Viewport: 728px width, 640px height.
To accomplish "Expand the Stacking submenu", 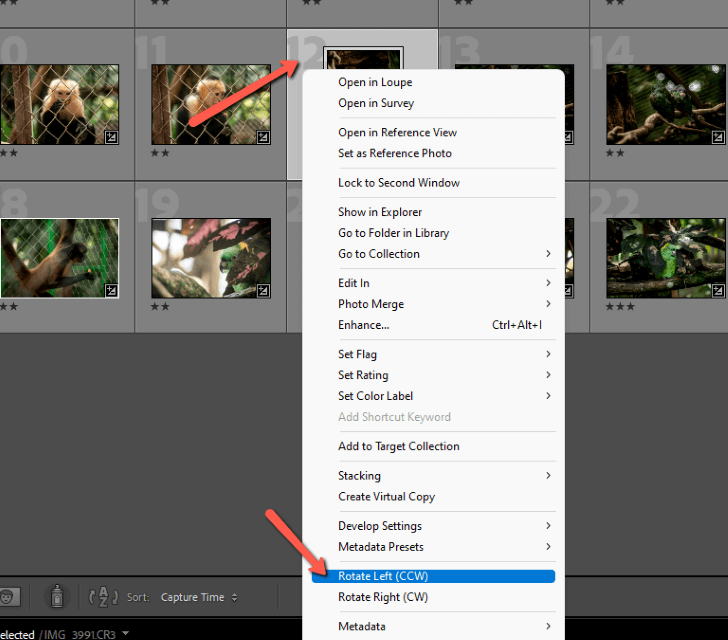I will coord(433,476).
